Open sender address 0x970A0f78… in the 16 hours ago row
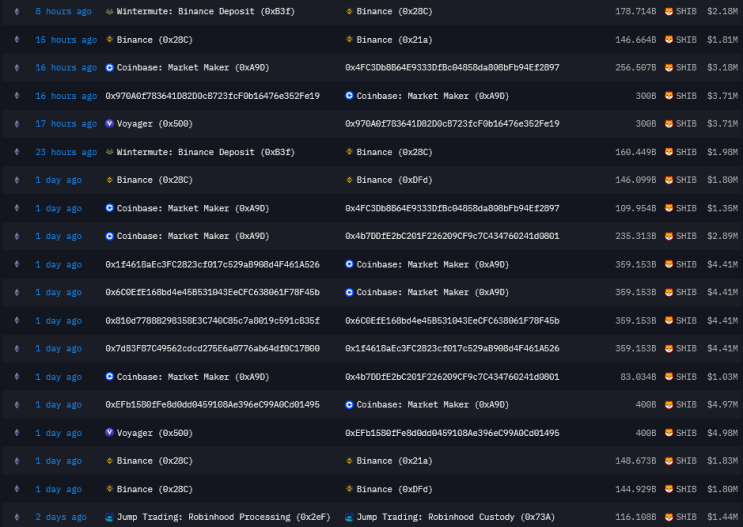This screenshot has height=527, width=743. [x=212, y=96]
